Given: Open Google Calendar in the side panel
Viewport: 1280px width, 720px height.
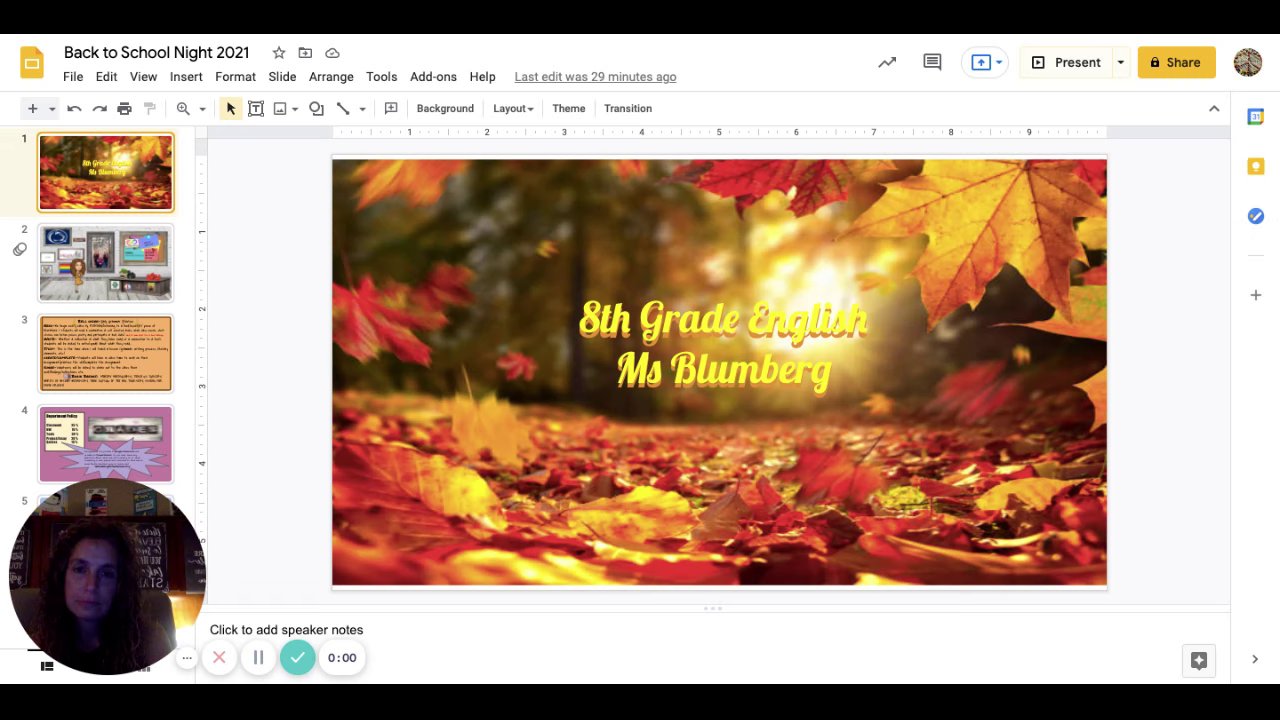Looking at the screenshot, I should pos(1256,117).
